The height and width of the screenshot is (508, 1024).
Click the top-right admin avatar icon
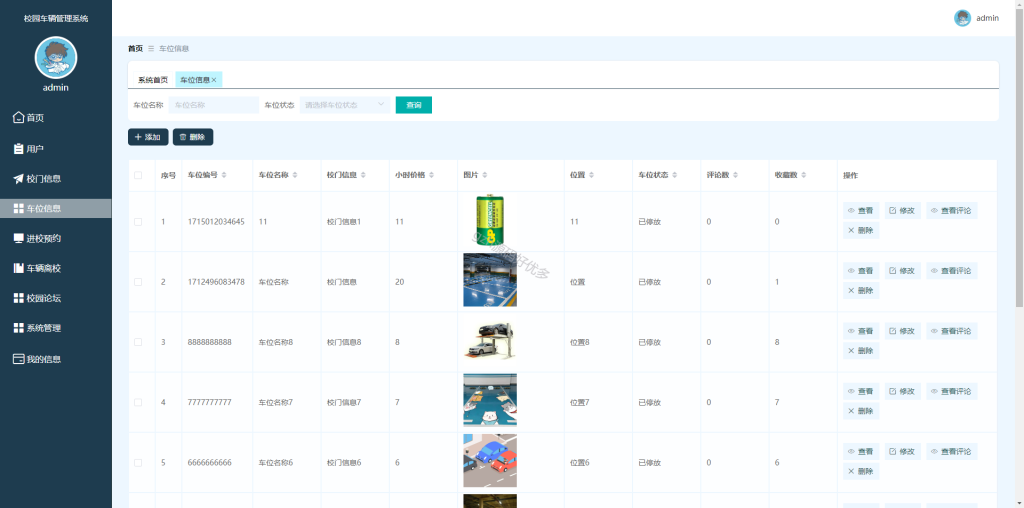click(963, 18)
